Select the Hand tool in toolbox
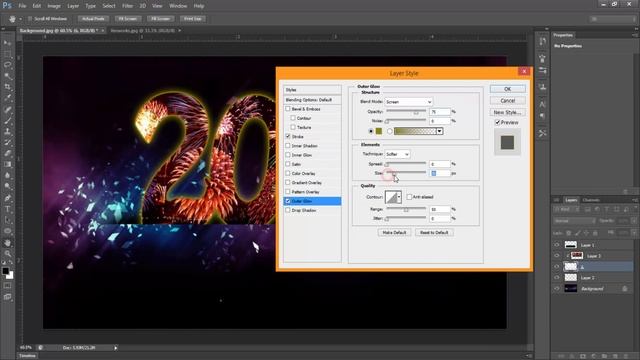Image resolution: width=640 pixels, height=360 pixels. [7, 243]
